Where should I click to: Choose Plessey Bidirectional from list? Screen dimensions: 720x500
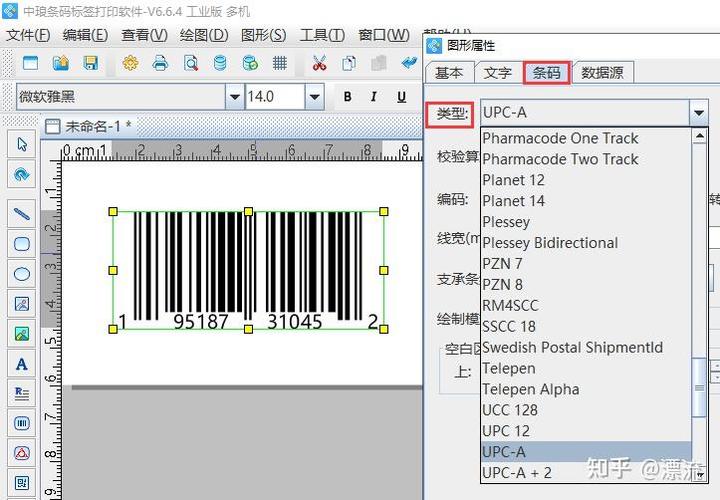coord(586,243)
